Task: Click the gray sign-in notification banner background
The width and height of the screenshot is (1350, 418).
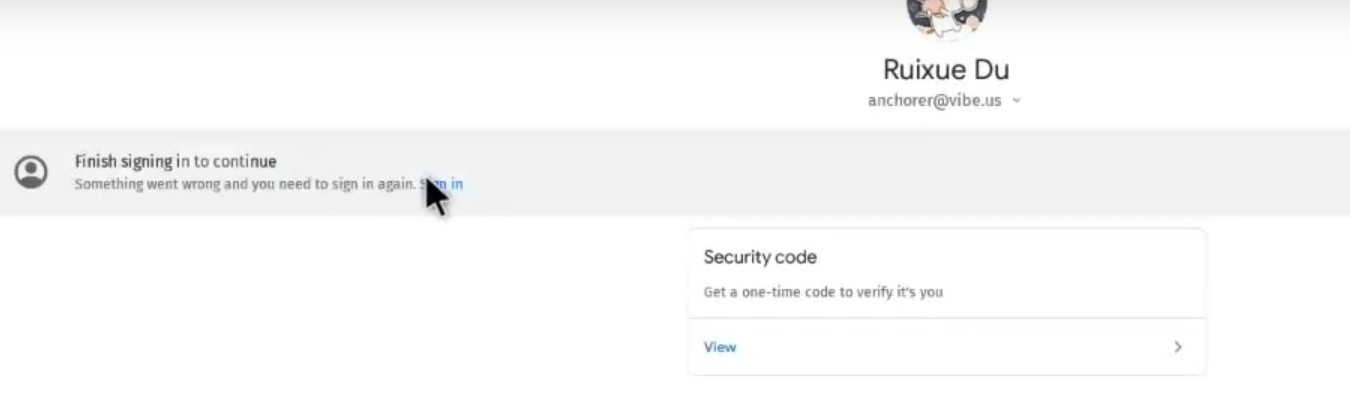Action: coord(800,171)
